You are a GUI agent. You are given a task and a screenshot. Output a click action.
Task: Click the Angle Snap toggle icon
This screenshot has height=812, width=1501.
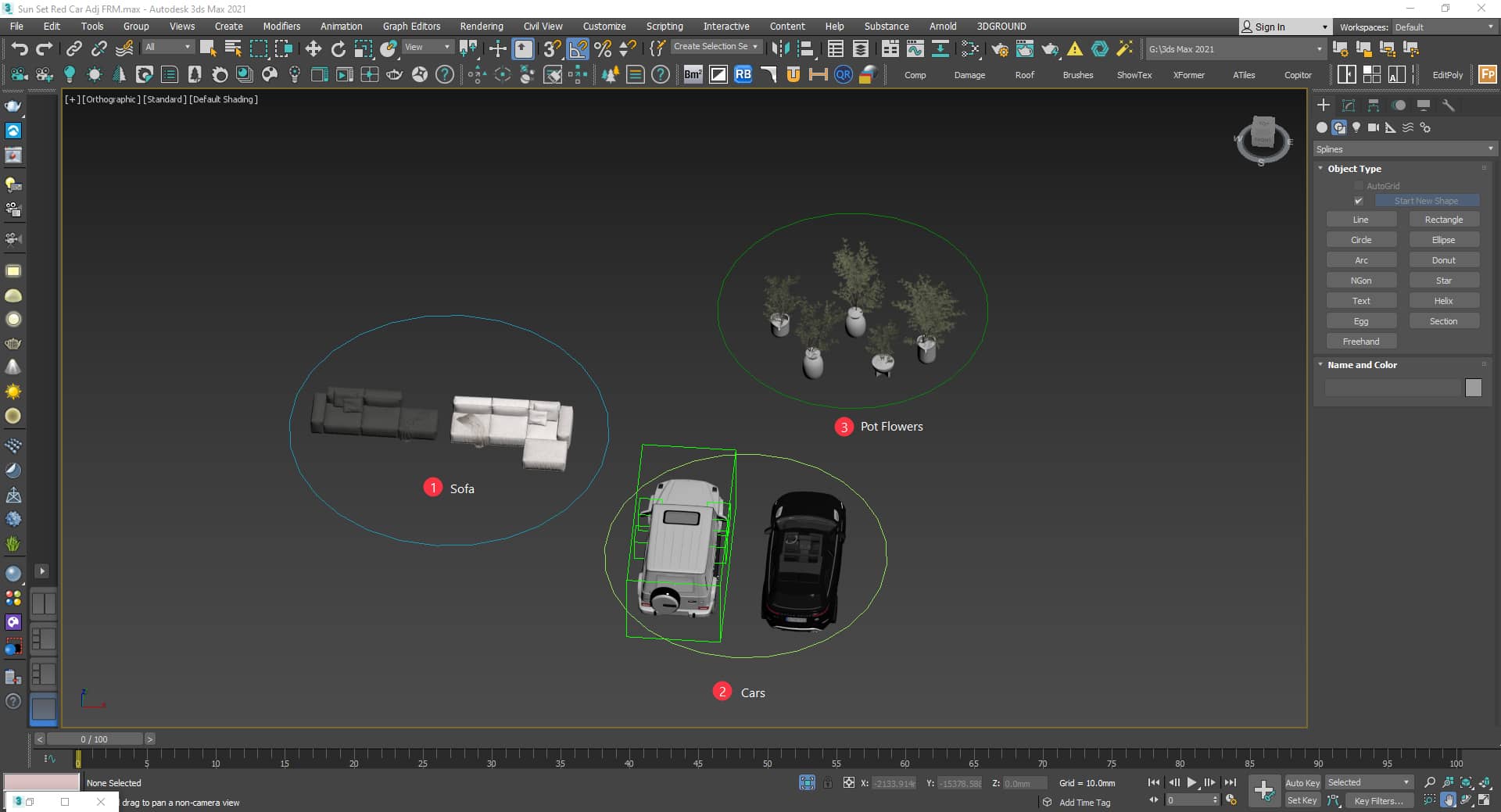[x=578, y=49]
